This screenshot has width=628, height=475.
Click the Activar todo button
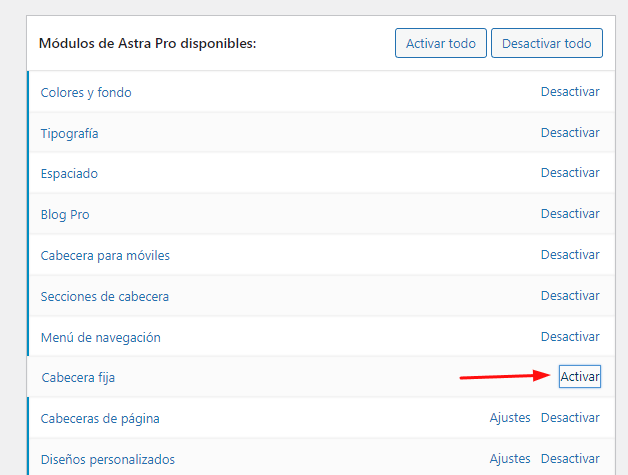tap(441, 43)
